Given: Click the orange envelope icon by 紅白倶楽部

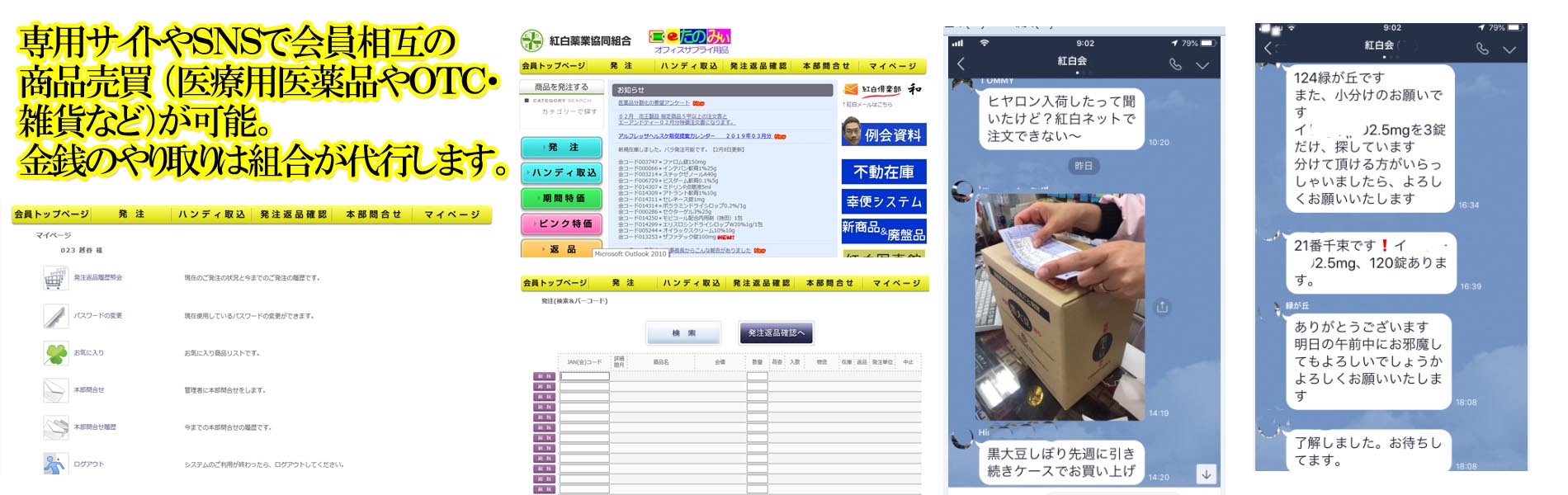Looking at the screenshot, I should point(851,89).
